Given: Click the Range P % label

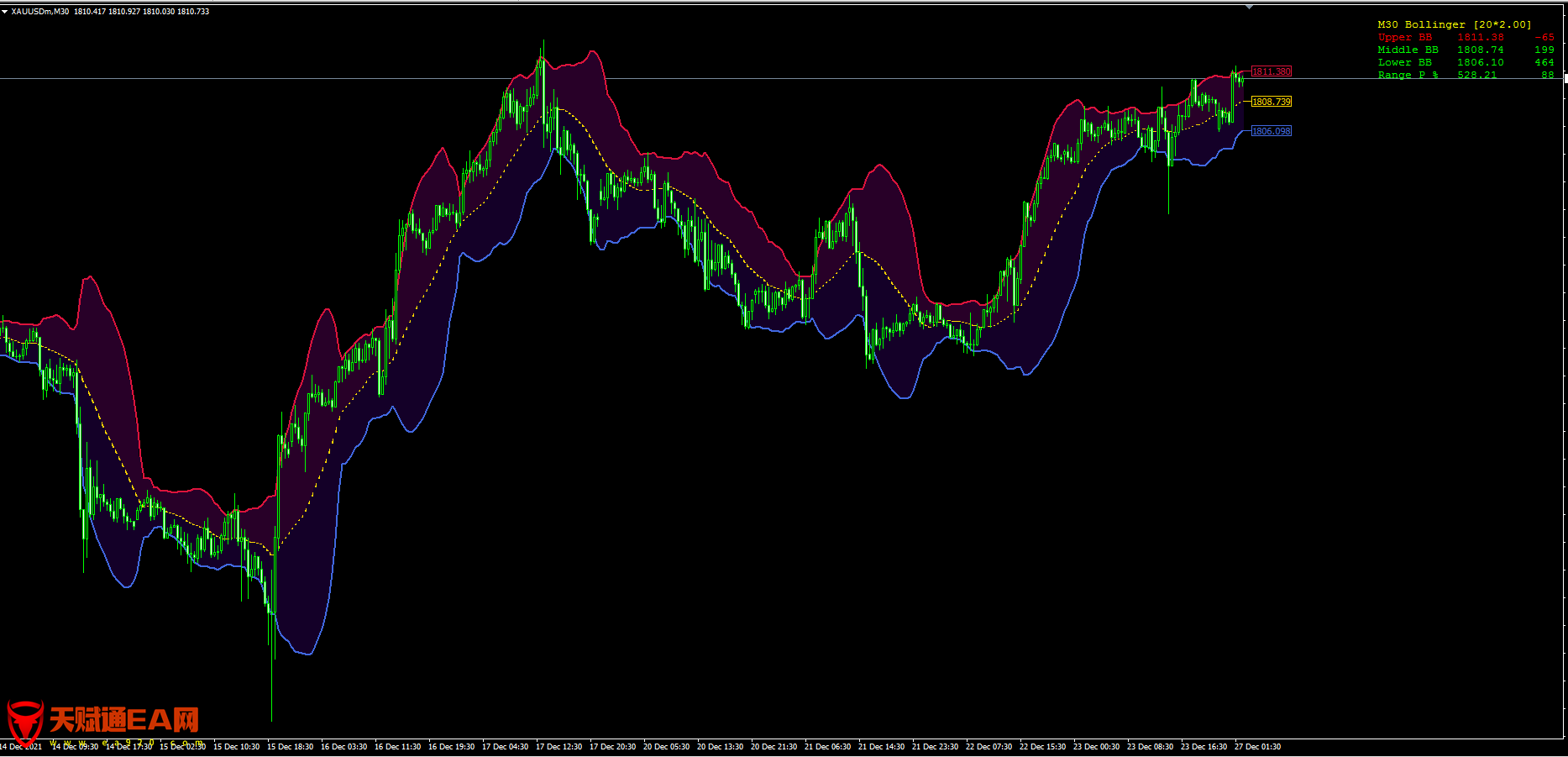Looking at the screenshot, I should (x=1408, y=75).
